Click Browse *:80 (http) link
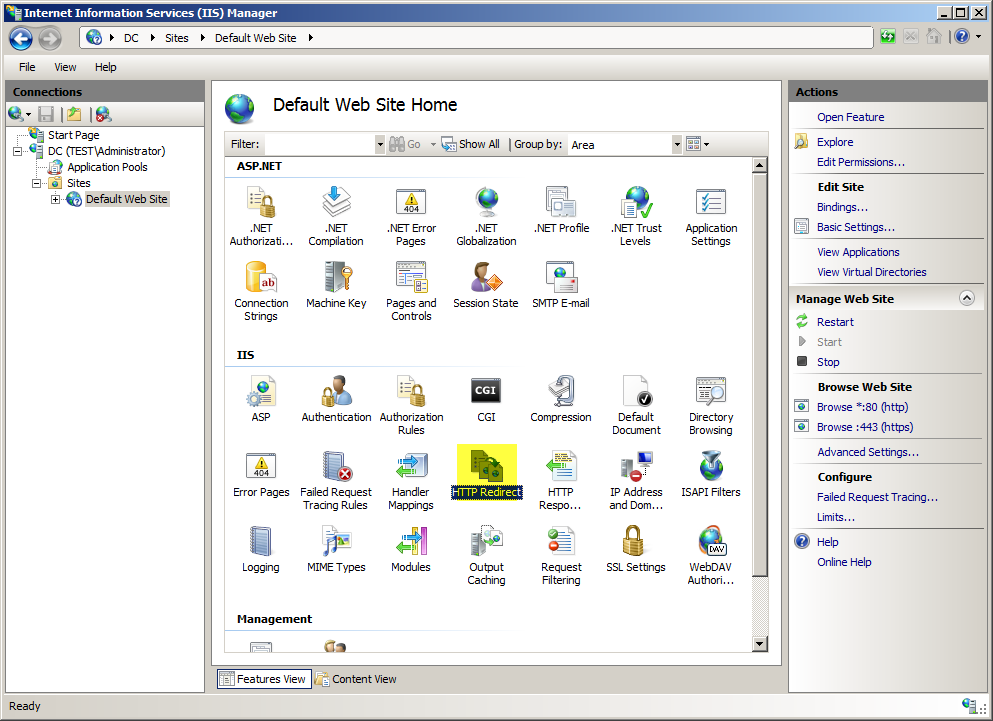The image size is (993, 721). coord(862,407)
